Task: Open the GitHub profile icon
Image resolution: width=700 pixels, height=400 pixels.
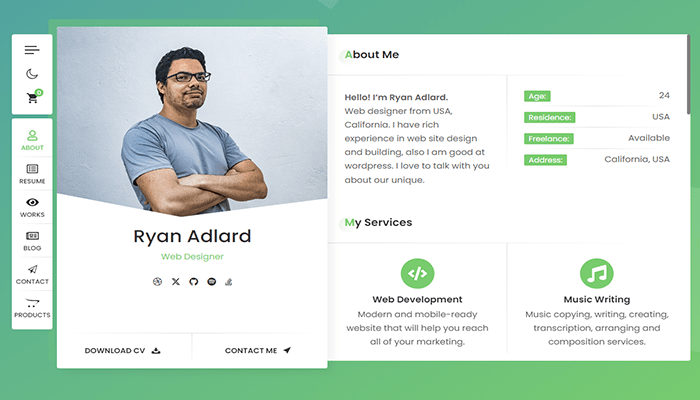Action: point(193,282)
